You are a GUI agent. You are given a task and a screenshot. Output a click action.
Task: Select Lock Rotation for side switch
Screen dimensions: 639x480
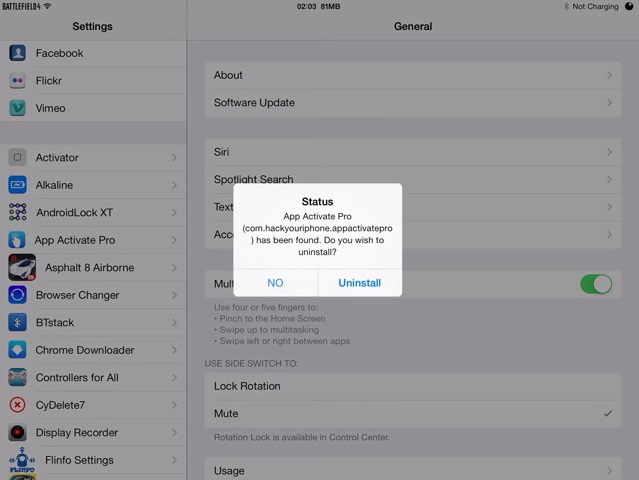(413, 386)
